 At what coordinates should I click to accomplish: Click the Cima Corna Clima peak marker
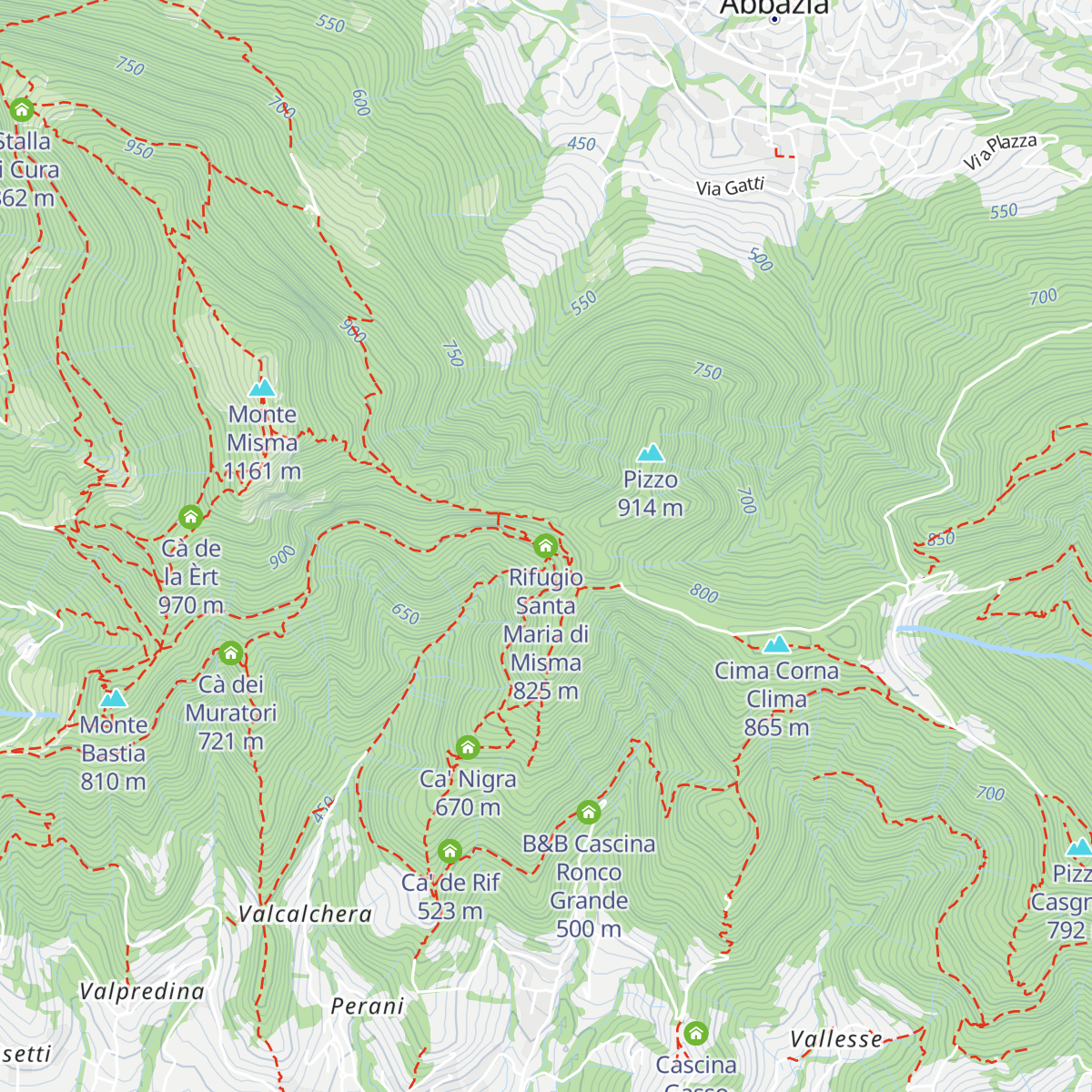click(778, 646)
